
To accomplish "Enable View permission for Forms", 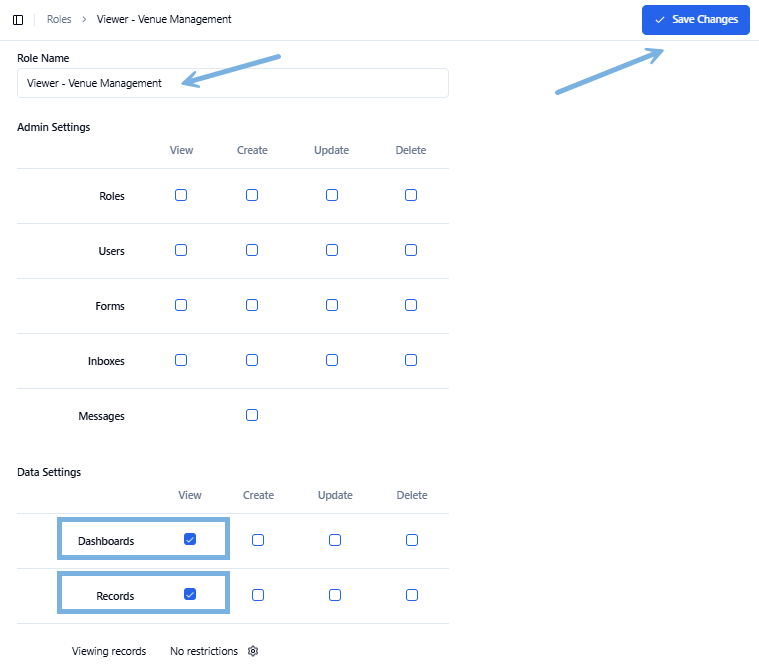I will (x=181, y=305).
